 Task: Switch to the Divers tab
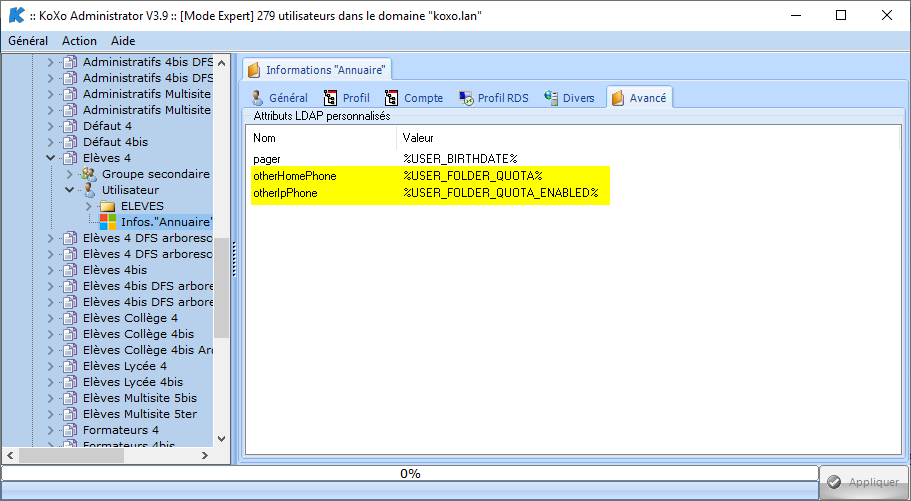(x=569, y=98)
